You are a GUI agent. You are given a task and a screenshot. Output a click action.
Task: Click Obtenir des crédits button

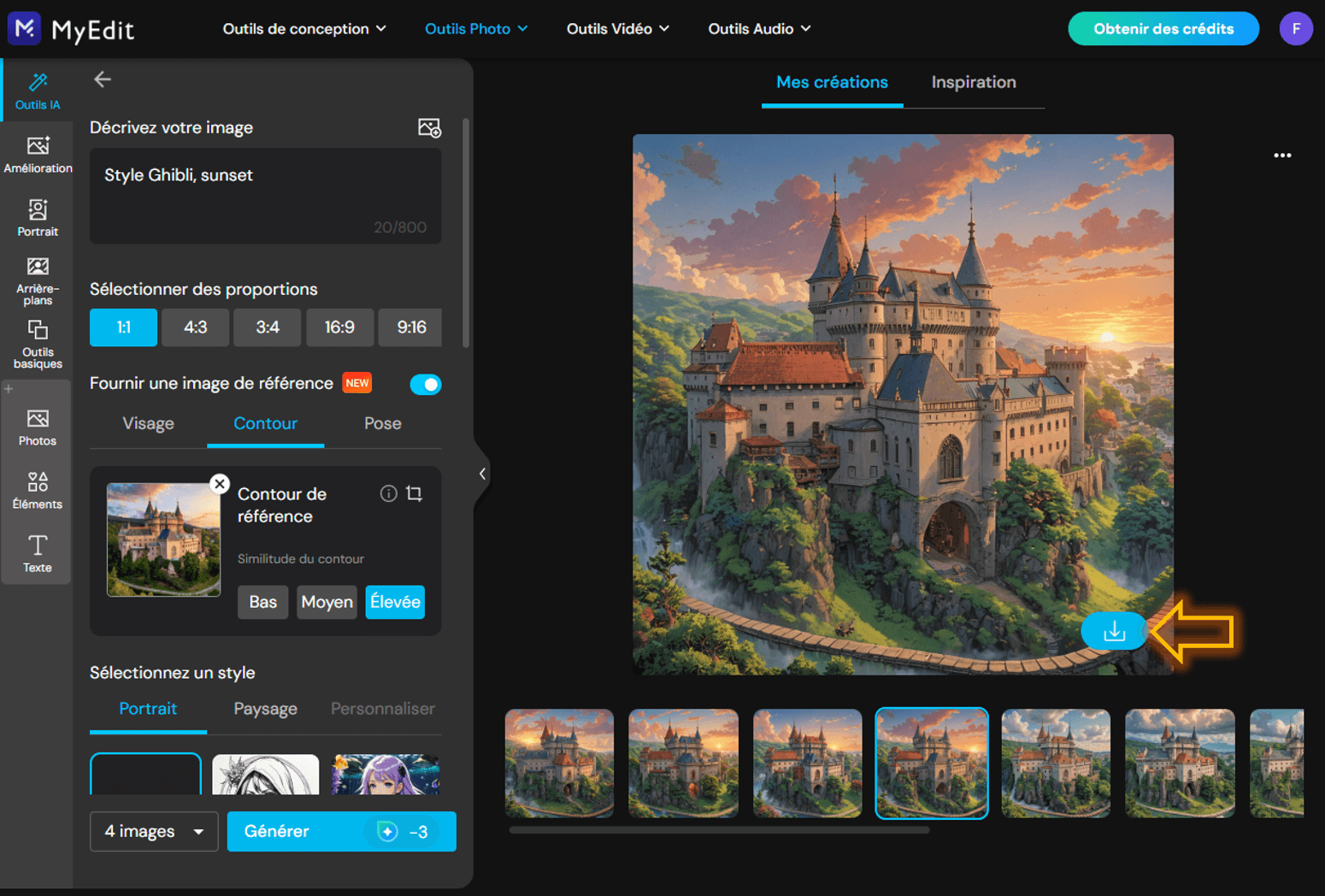click(1163, 28)
